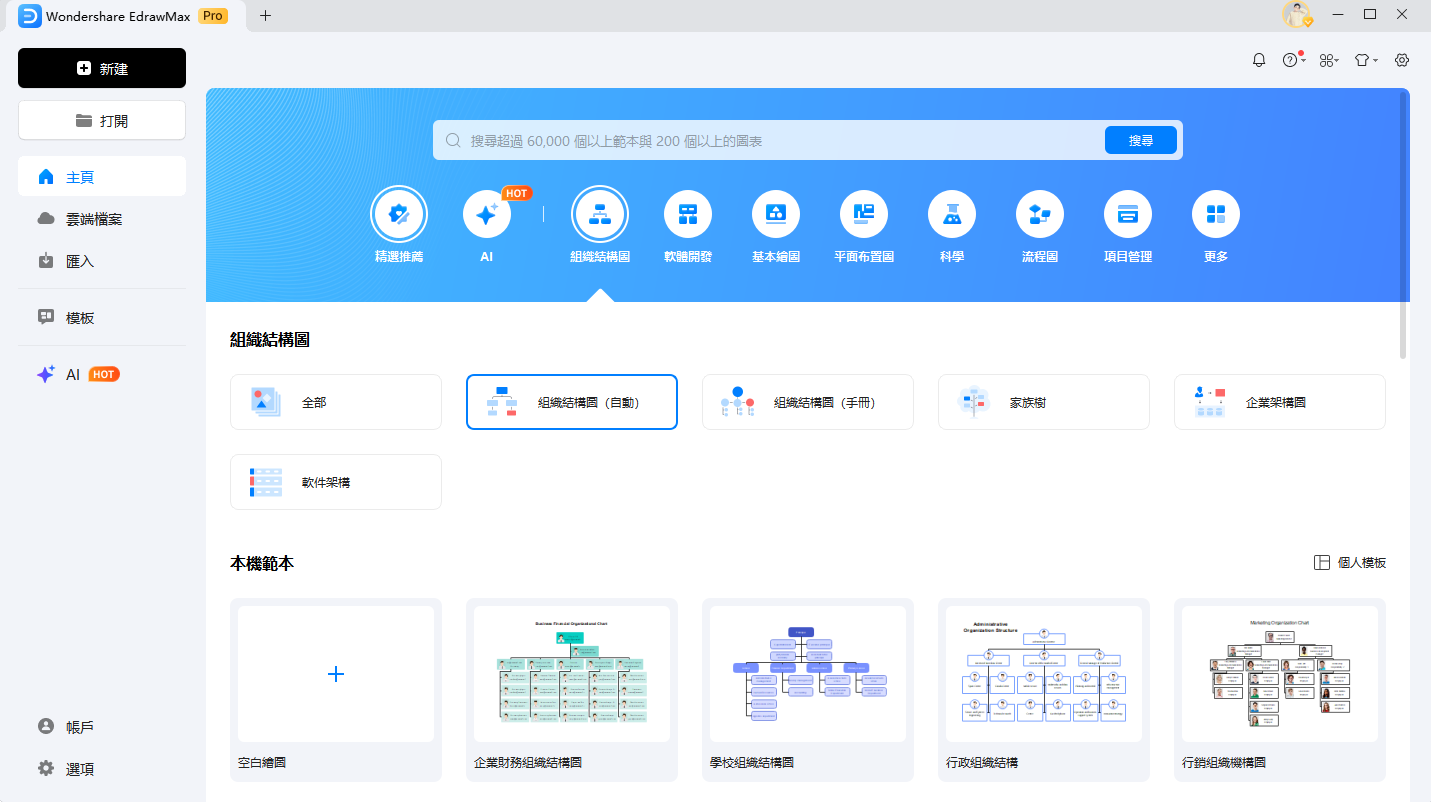
Task: Open the notification bell icon
Action: click(x=1259, y=60)
